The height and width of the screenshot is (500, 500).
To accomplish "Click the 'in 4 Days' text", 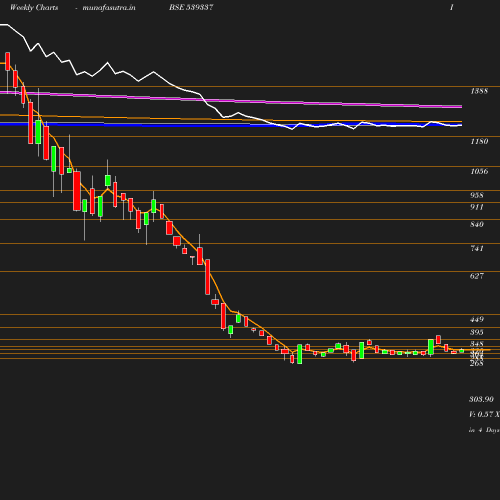I will click(x=484, y=430).
